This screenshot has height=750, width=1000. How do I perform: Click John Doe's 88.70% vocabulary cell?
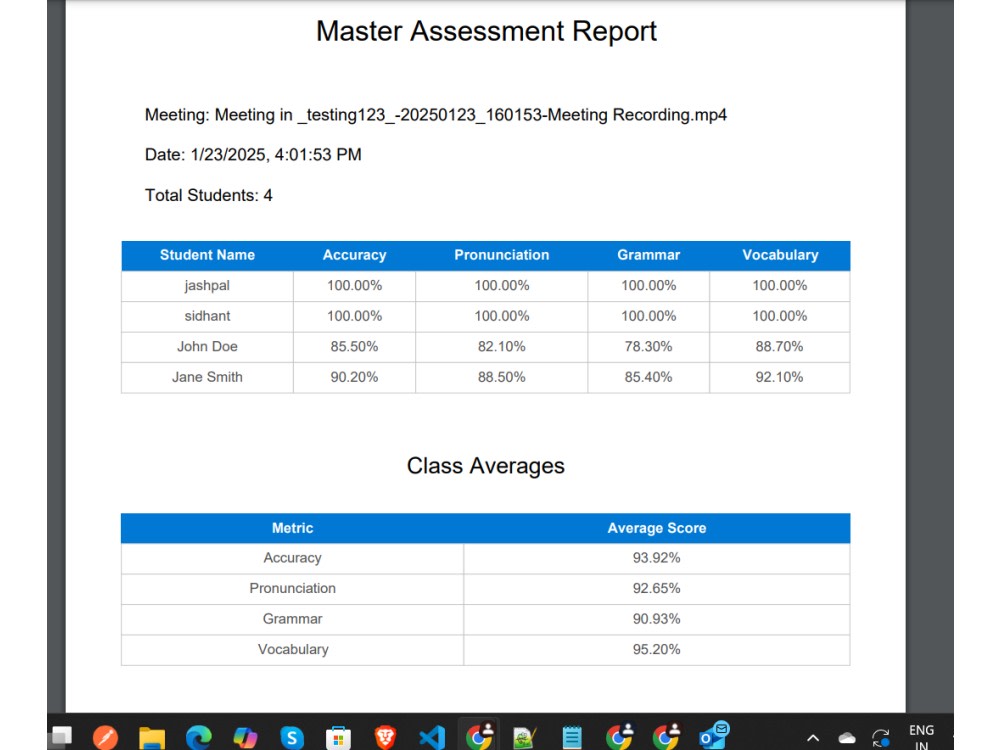(779, 347)
